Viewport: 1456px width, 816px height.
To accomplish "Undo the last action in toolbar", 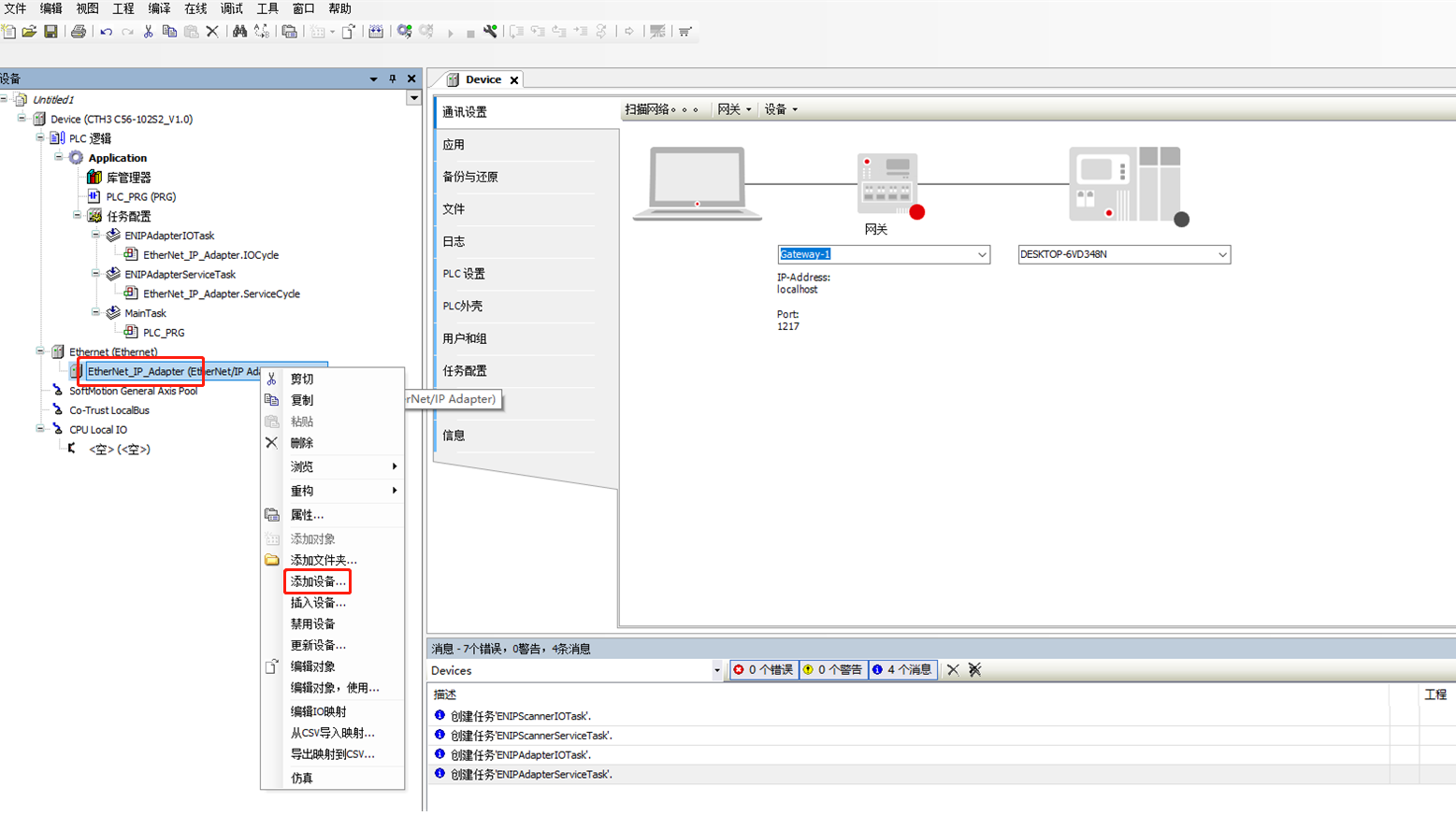I will 106,32.
